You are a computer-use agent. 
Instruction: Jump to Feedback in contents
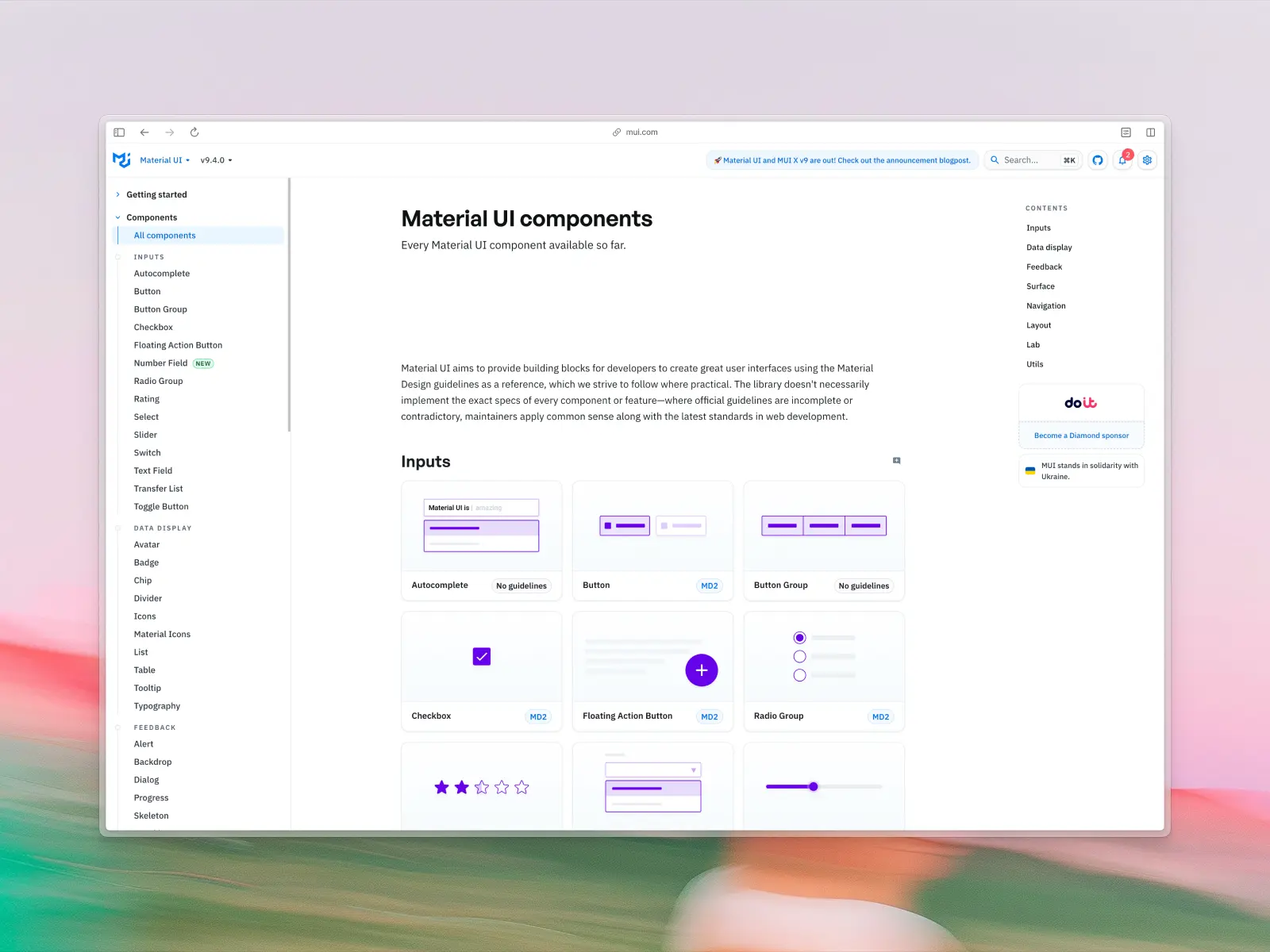(1044, 267)
